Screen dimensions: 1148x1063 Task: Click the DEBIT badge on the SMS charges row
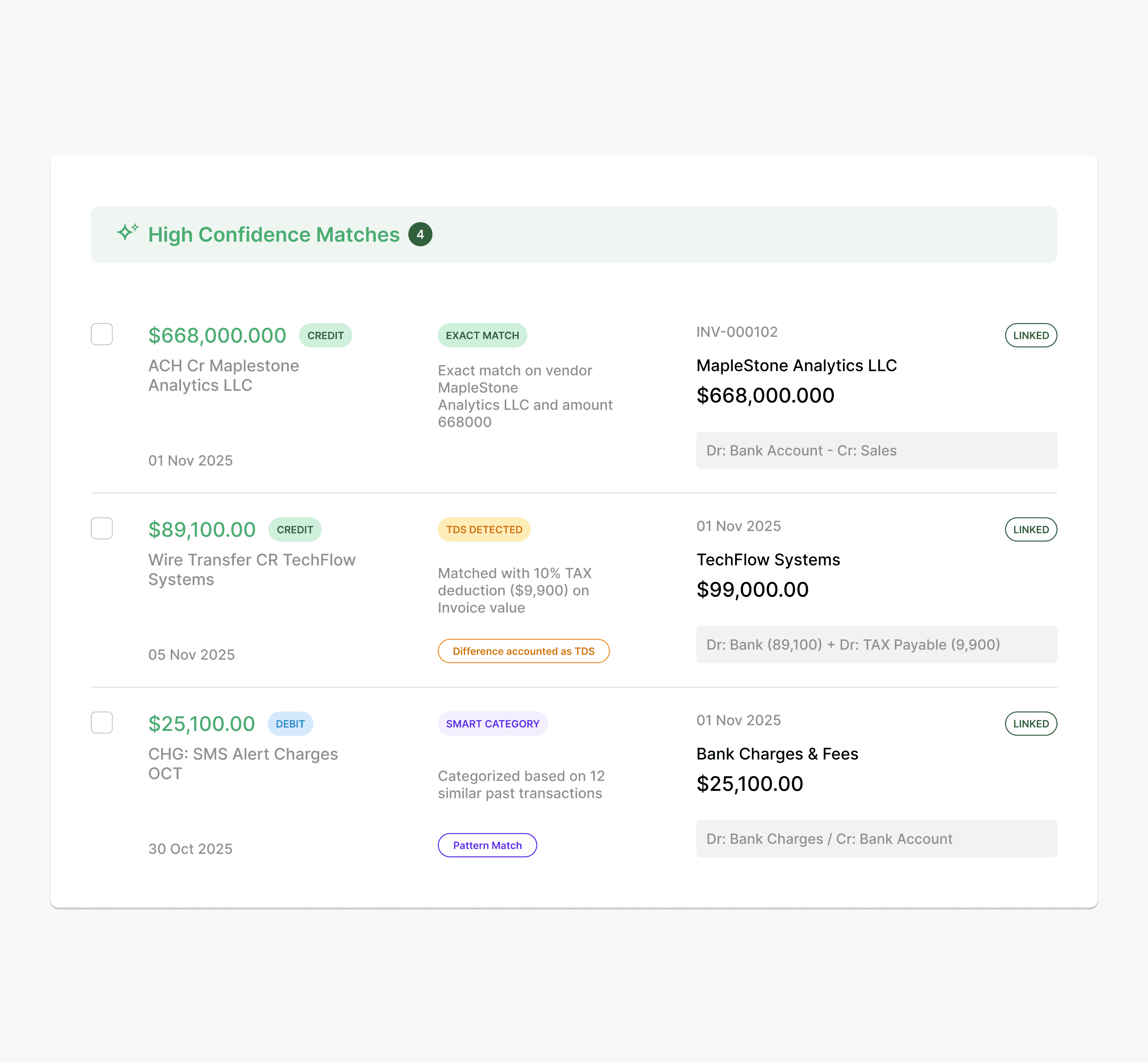pyautogui.click(x=290, y=724)
